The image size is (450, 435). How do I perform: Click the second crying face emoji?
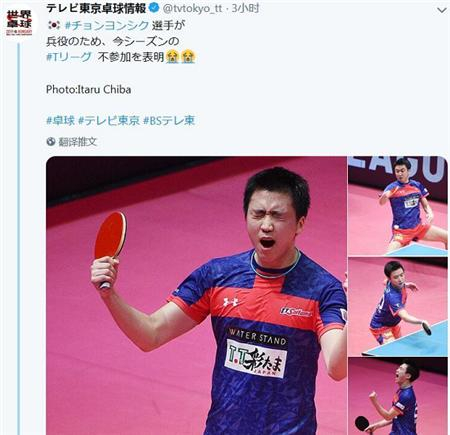point(188,57)
